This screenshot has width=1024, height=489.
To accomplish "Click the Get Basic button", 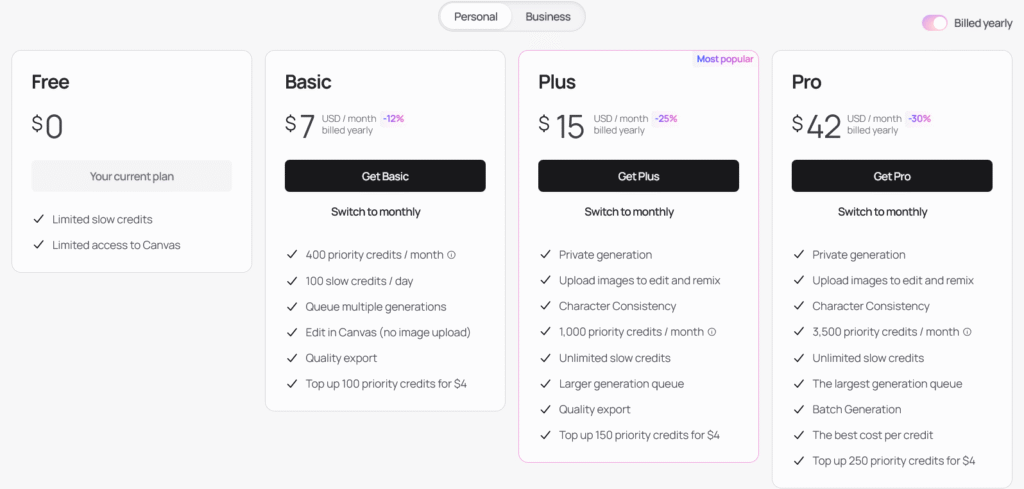I will (x=385, y=176).
